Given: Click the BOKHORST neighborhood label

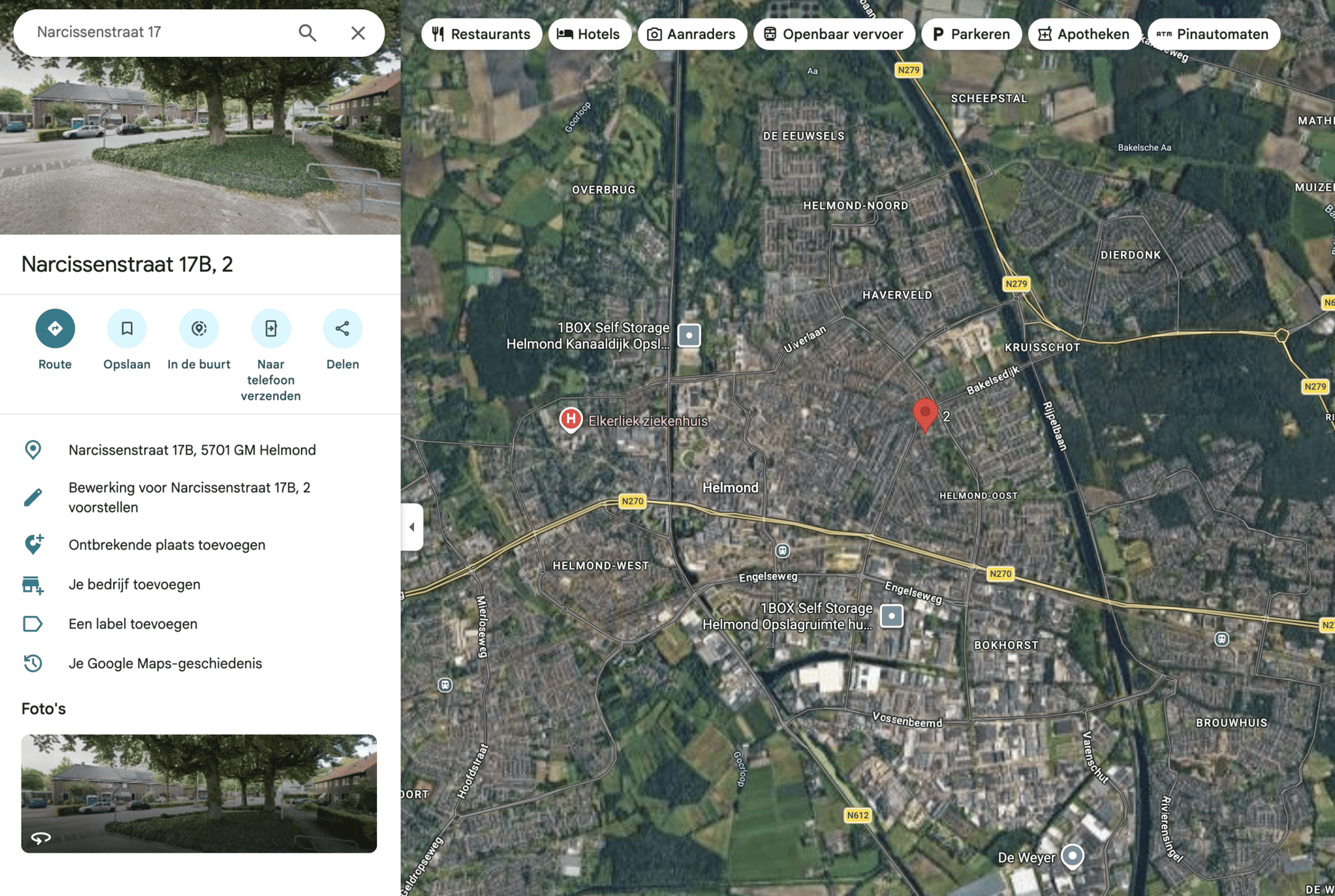Looking at the screenshot, I should coord(1006,645).
